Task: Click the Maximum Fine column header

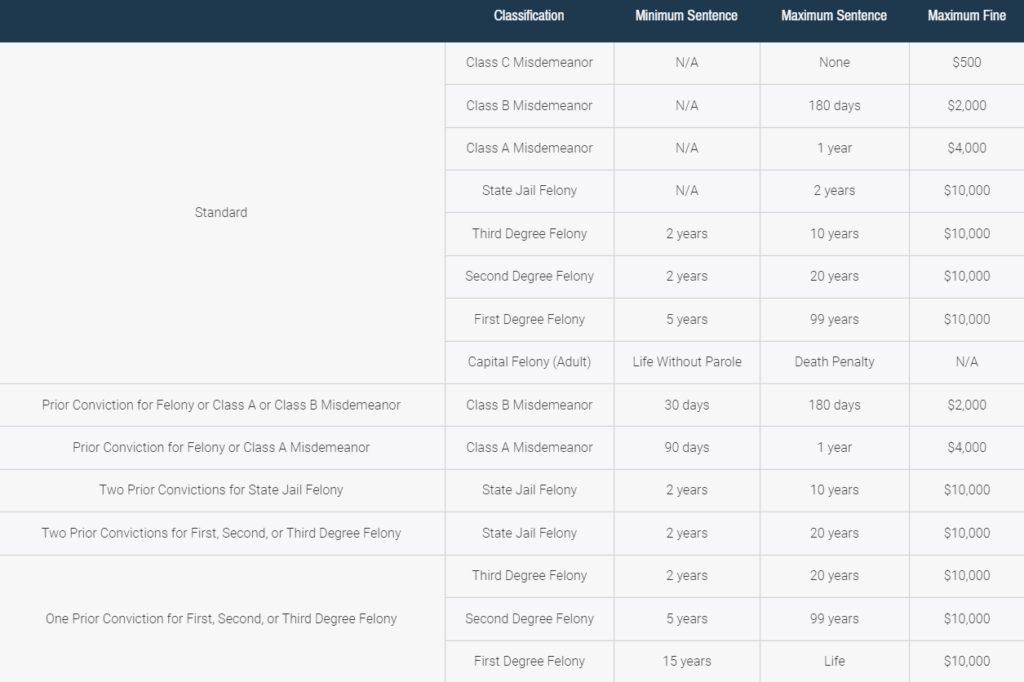Action: [x=966, y=16]
